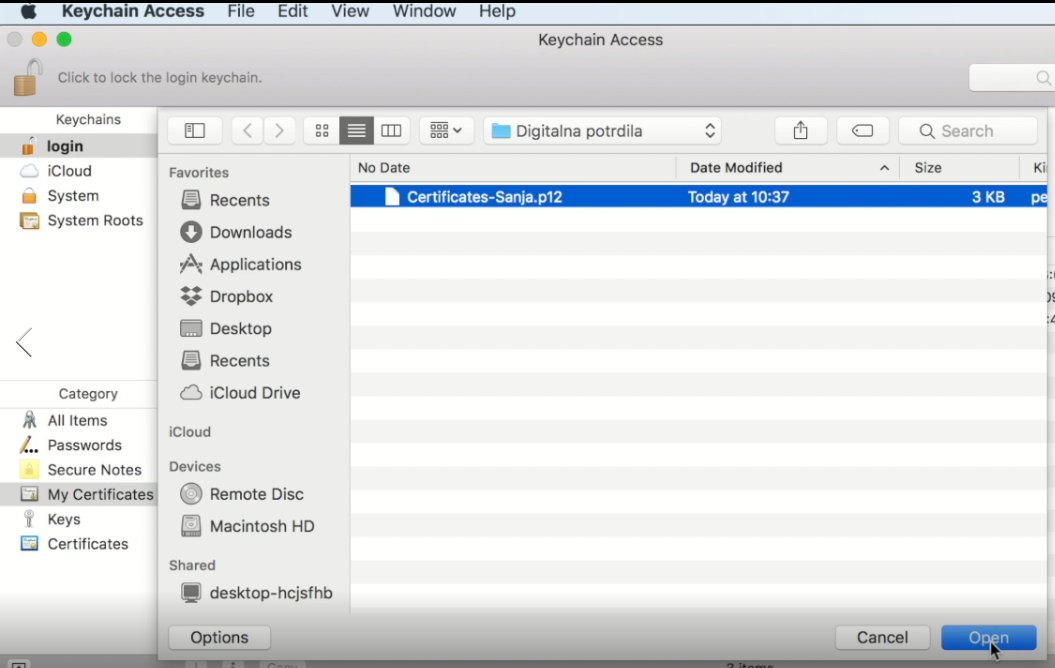
Task: Select the My Certificates category
Action: coord(79,494)
